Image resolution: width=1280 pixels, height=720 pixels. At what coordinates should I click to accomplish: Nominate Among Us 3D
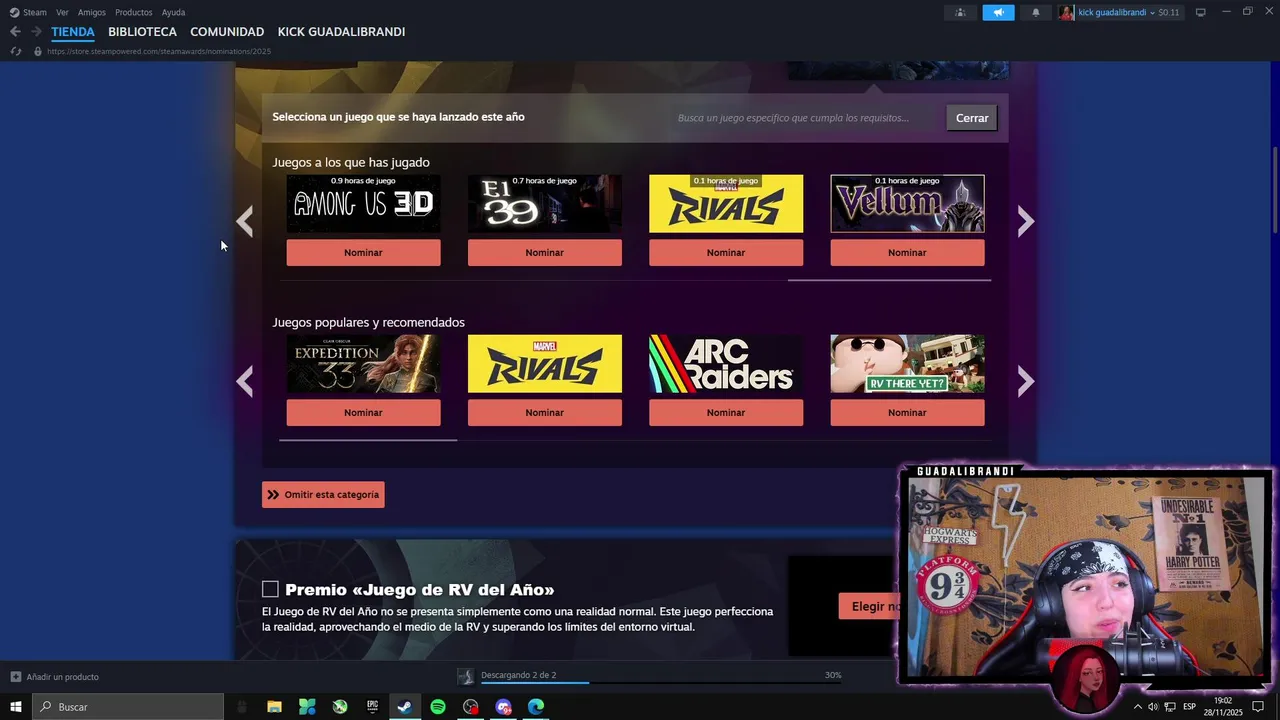[x=363, y=253]
